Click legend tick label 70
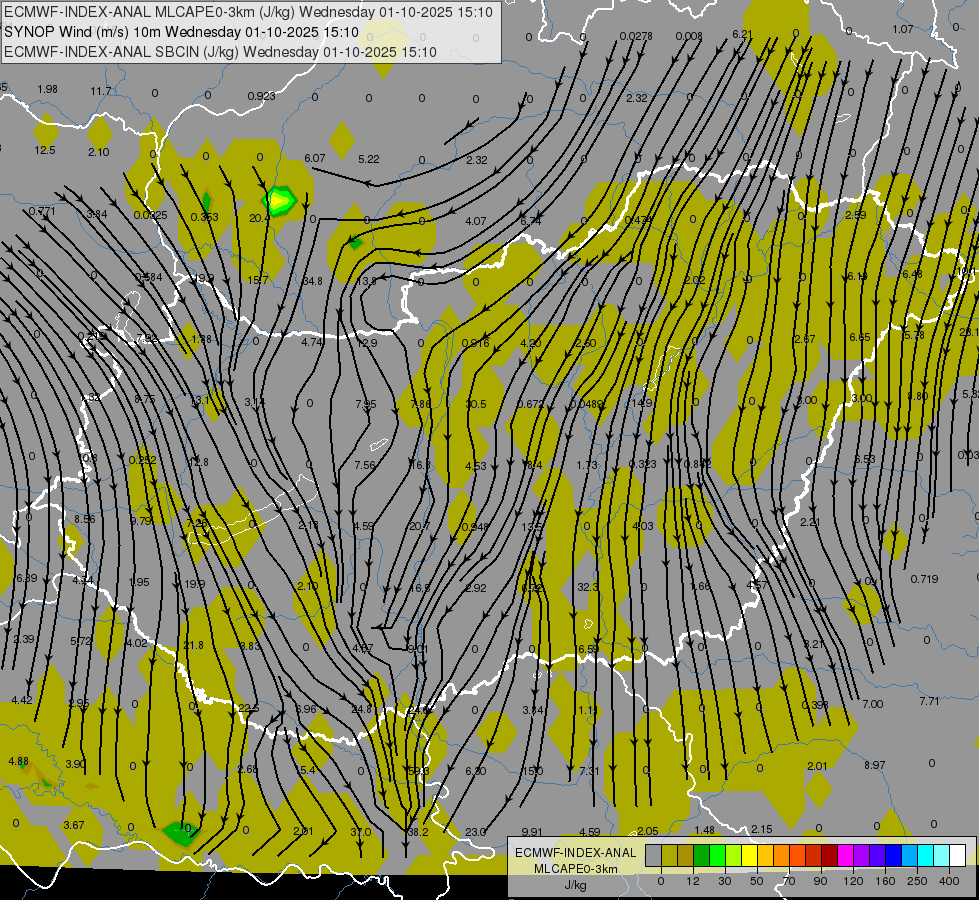The height and width of the screenshot is (900, 979). tap(789, 881)
